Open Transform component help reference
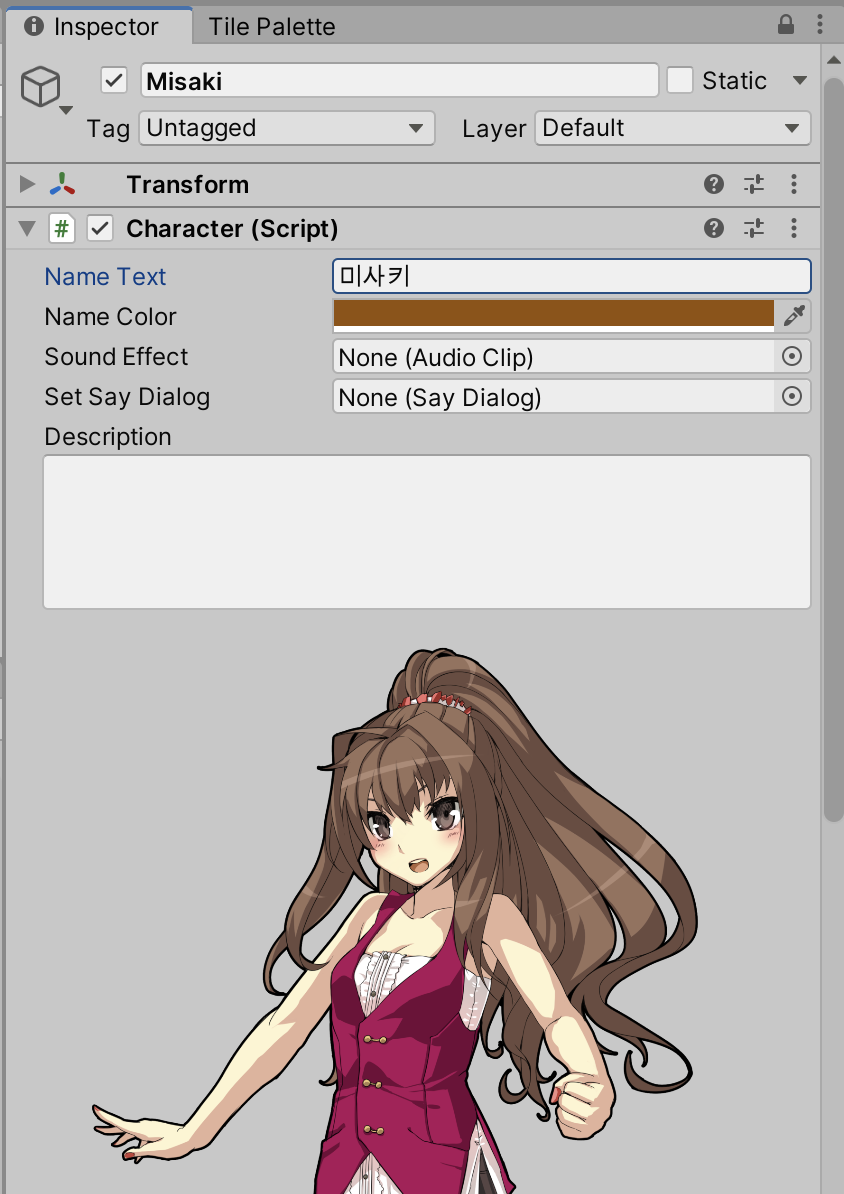 [714, 184]
